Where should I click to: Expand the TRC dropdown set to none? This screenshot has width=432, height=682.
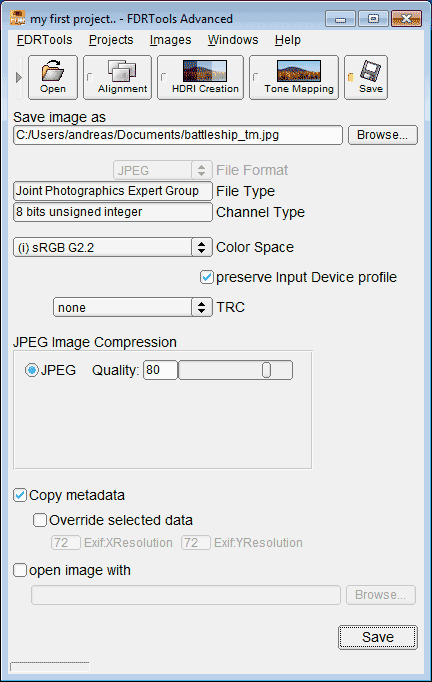pos(133,308)
